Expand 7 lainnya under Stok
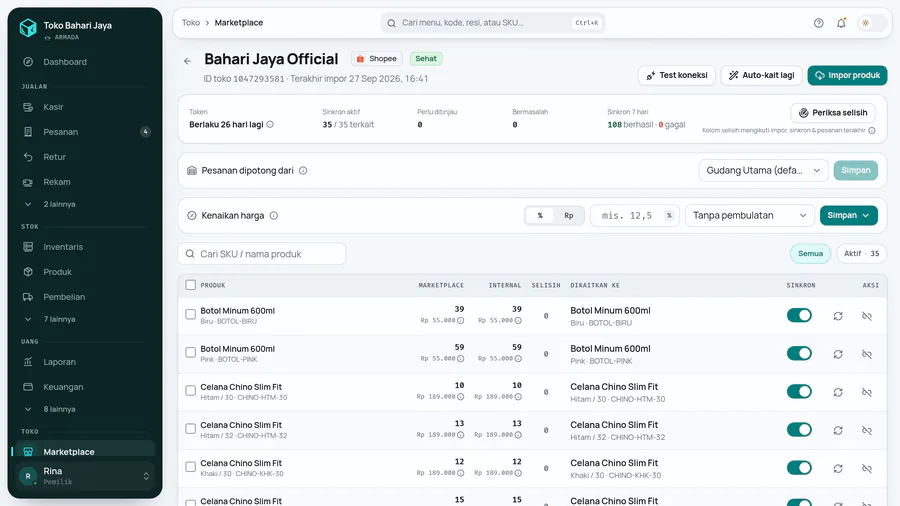 pyautogui.click(x=59, y=319)
